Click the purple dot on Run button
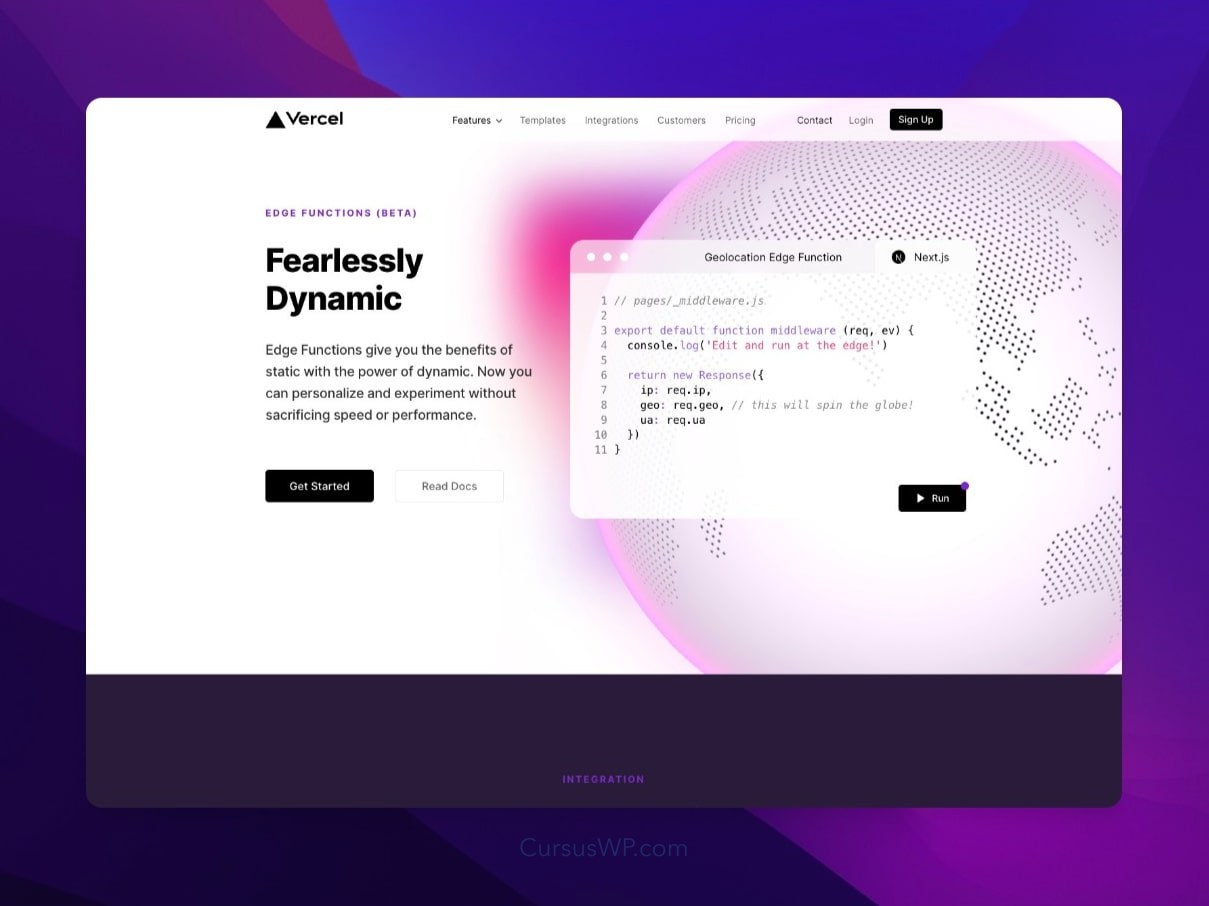The height and width of the screenshot is (906, 1209). pos(965,486)
